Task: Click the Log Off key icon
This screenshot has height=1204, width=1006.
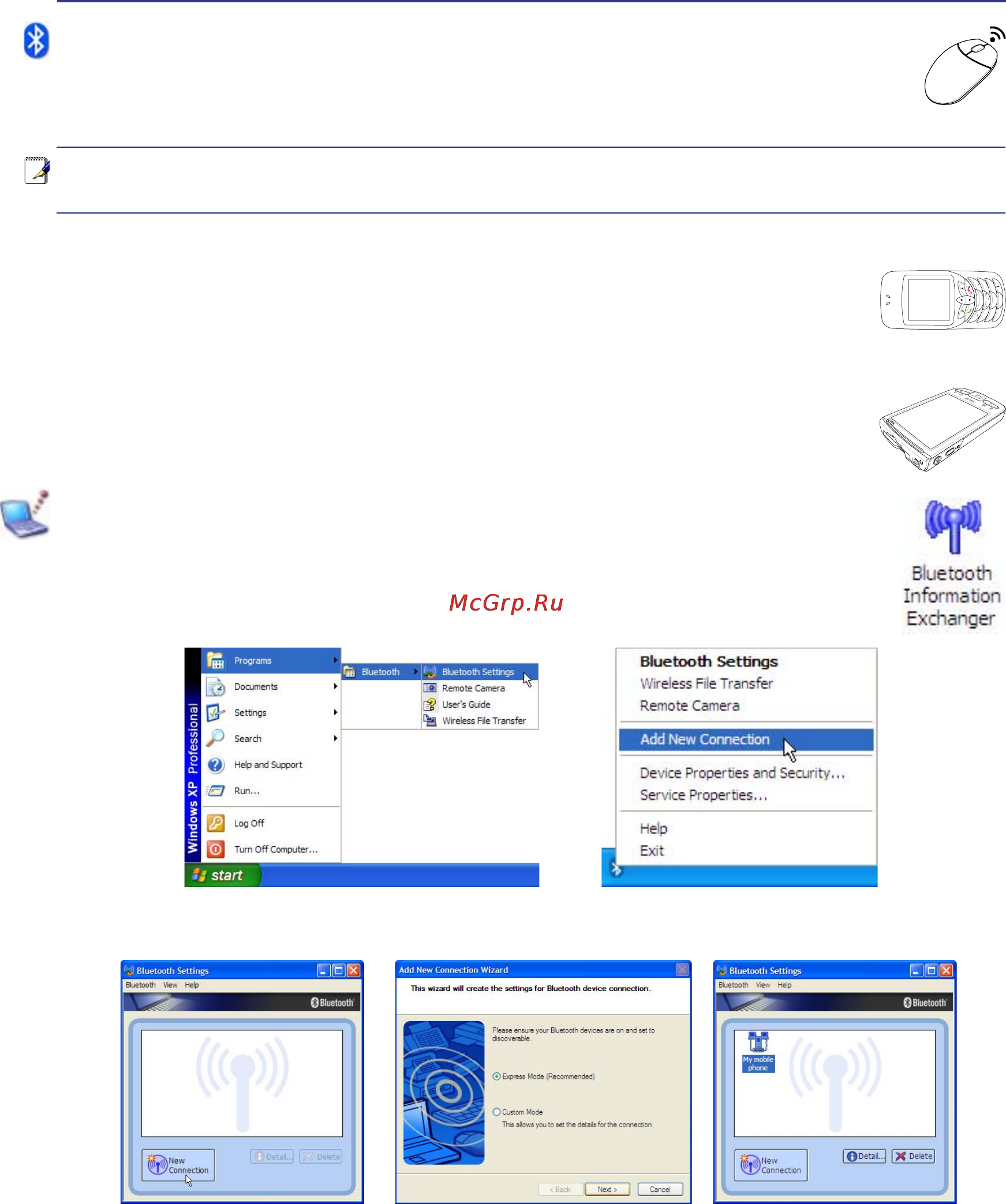Action: (215, 823)
